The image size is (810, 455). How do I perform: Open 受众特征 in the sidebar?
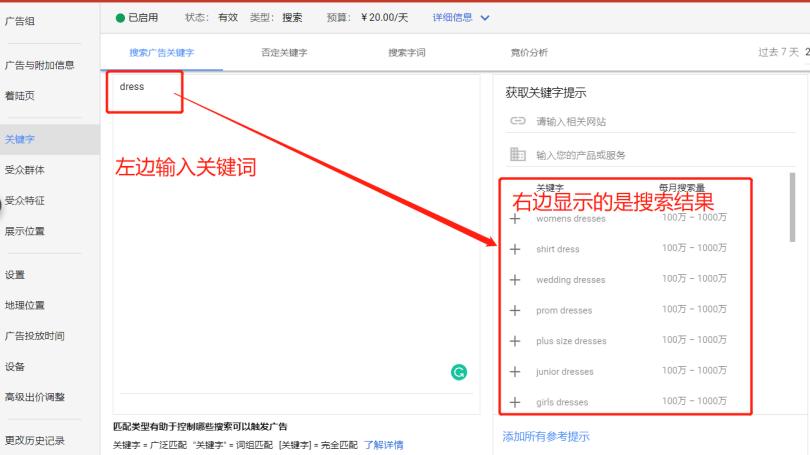tap(24, 200)
